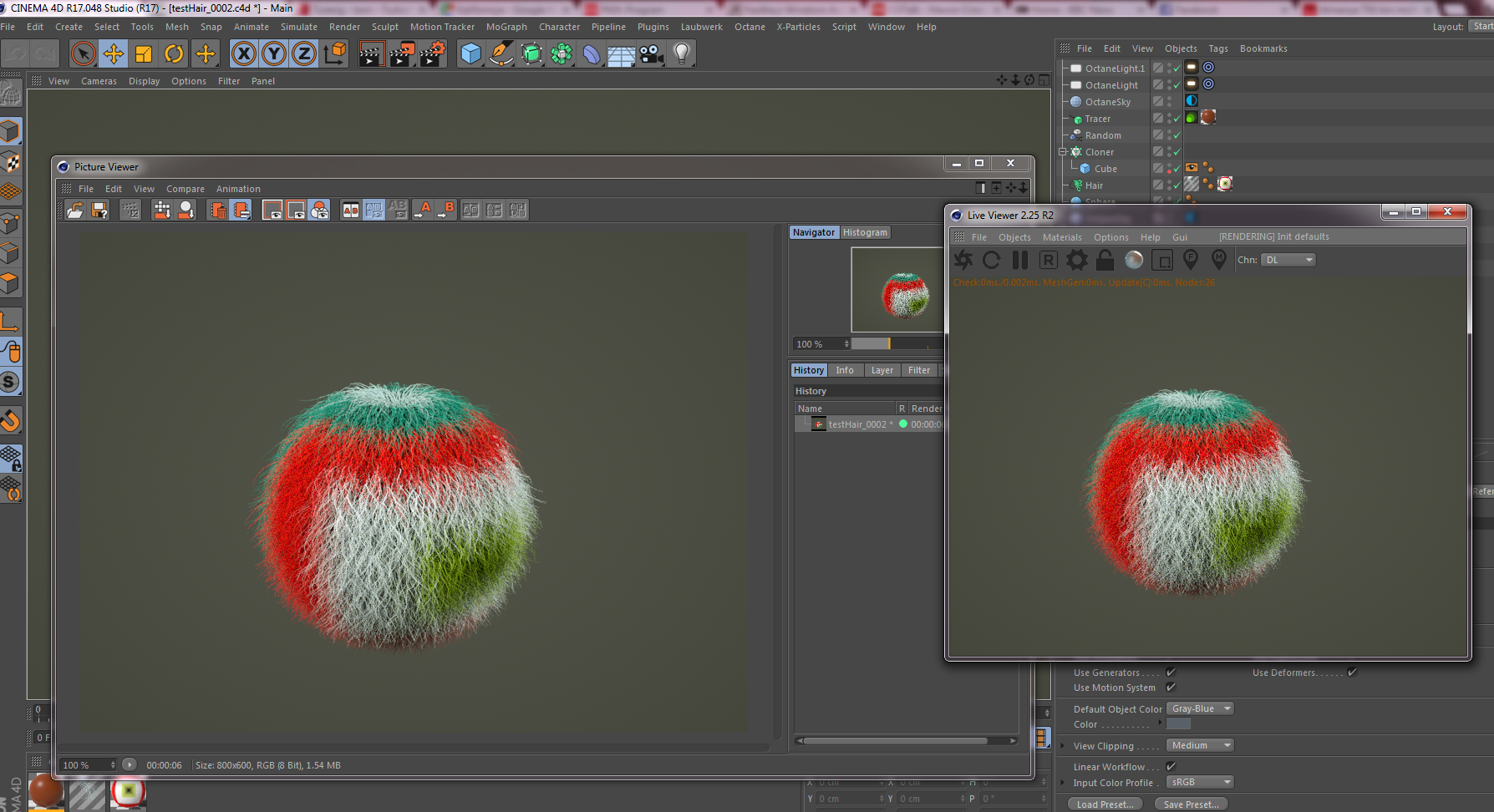1494x812 pixels.
Task: Open Live Viewer settings gear
Action: tap(1077, 261)
